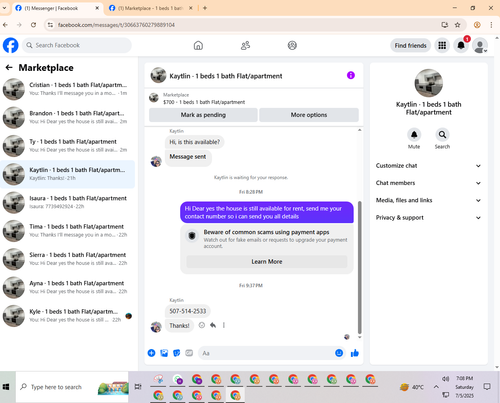Screen dimensions: 500x403
Task: Open the Notifications bell icon
Action: [461, 45]
